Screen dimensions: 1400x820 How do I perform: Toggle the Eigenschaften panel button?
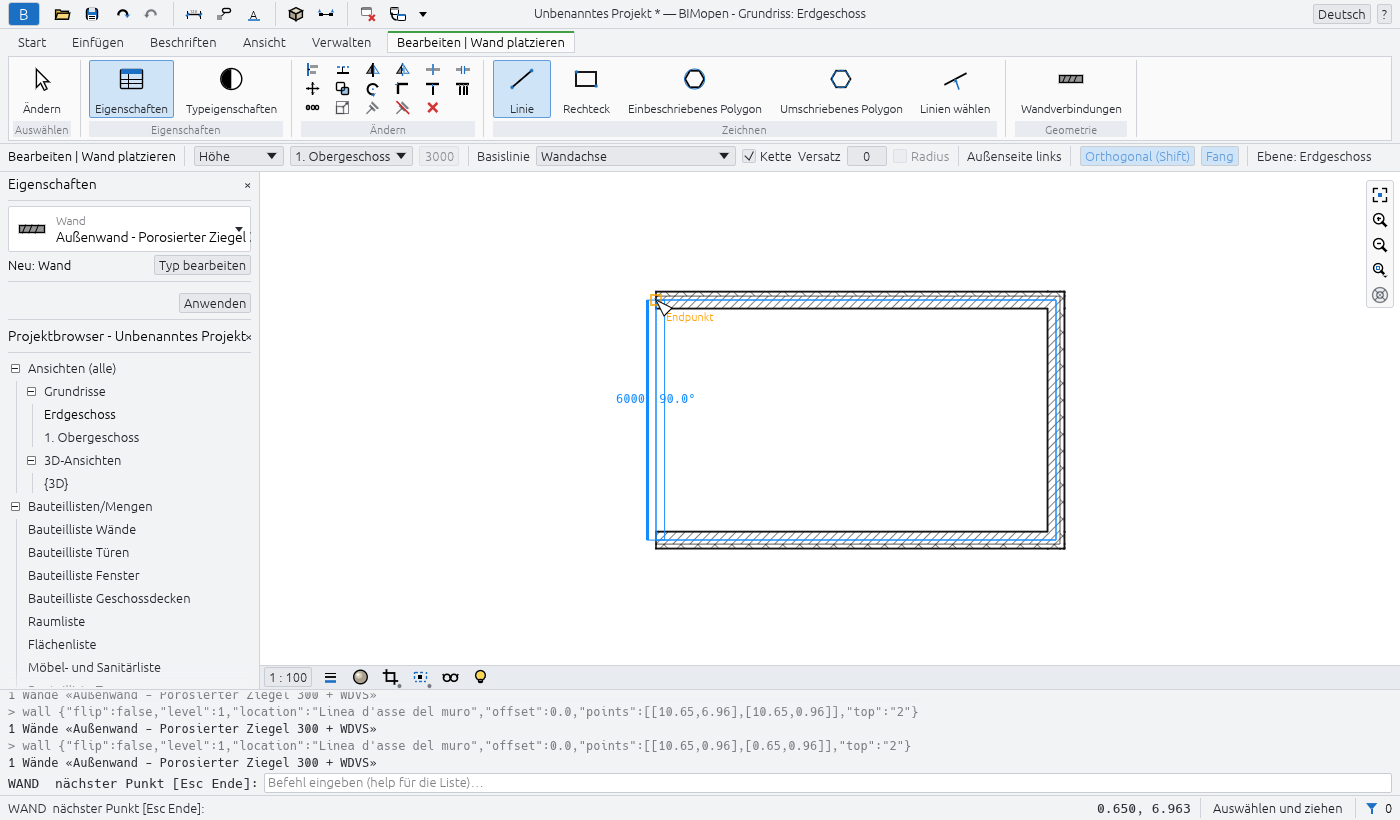pyautogui.click(x=131, y=89)
